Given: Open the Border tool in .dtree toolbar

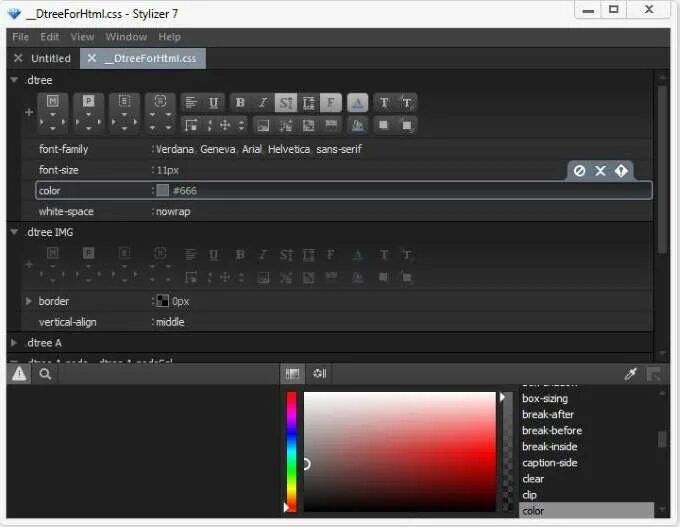Looking at the screenshot, I should coord(124,101).
